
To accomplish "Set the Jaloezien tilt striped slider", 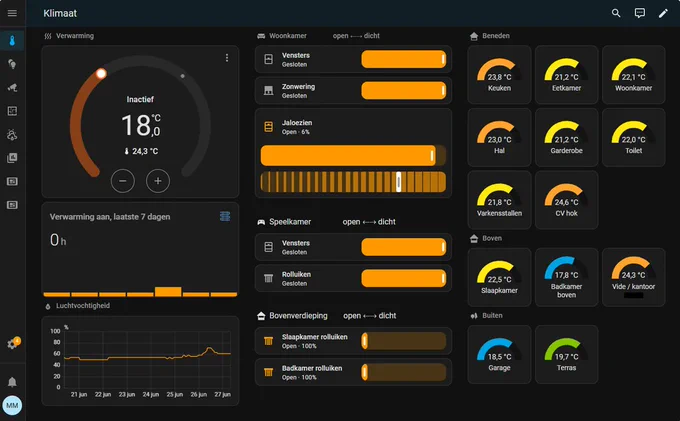I will [353, 182].
